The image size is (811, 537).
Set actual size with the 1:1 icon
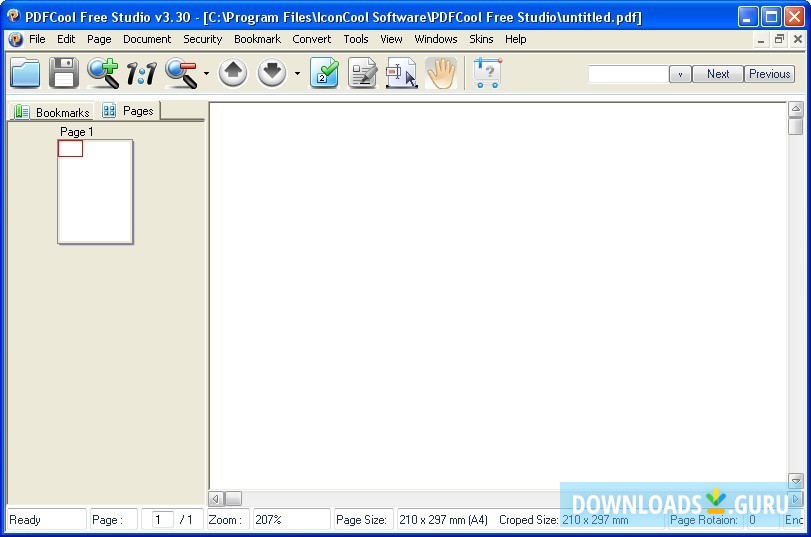point(141,73)
